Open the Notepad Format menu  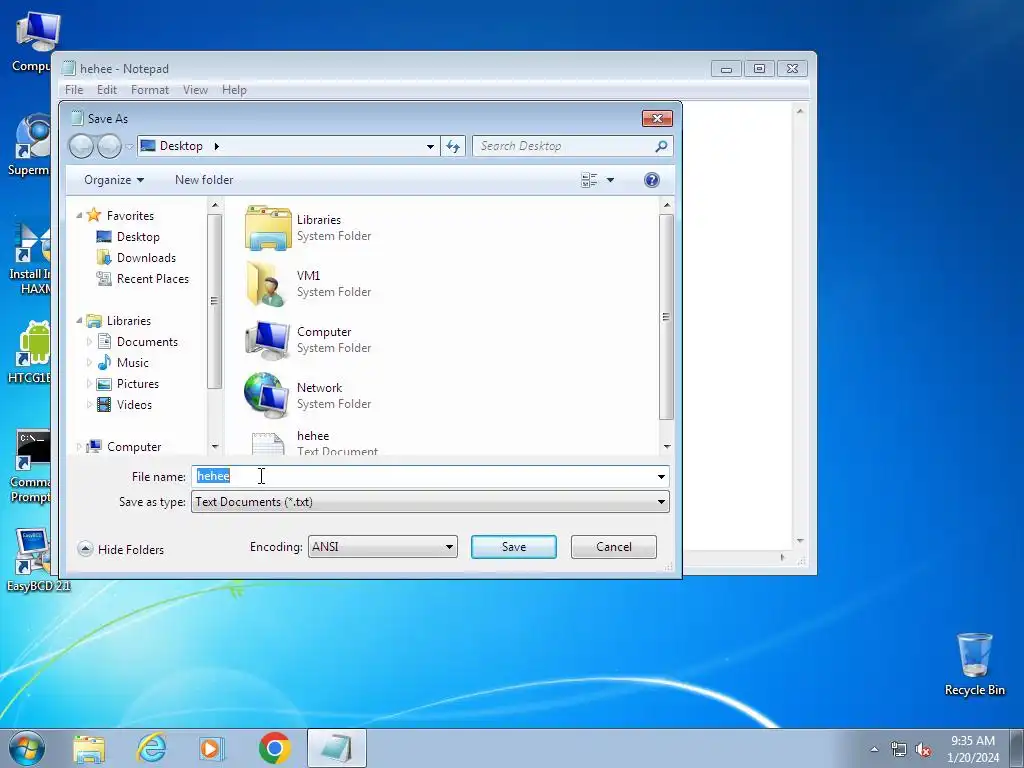150,90
